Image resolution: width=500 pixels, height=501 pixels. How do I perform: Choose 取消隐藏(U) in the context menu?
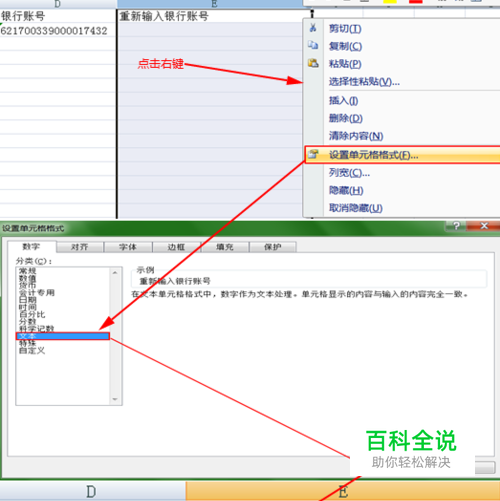coord(356,208)
